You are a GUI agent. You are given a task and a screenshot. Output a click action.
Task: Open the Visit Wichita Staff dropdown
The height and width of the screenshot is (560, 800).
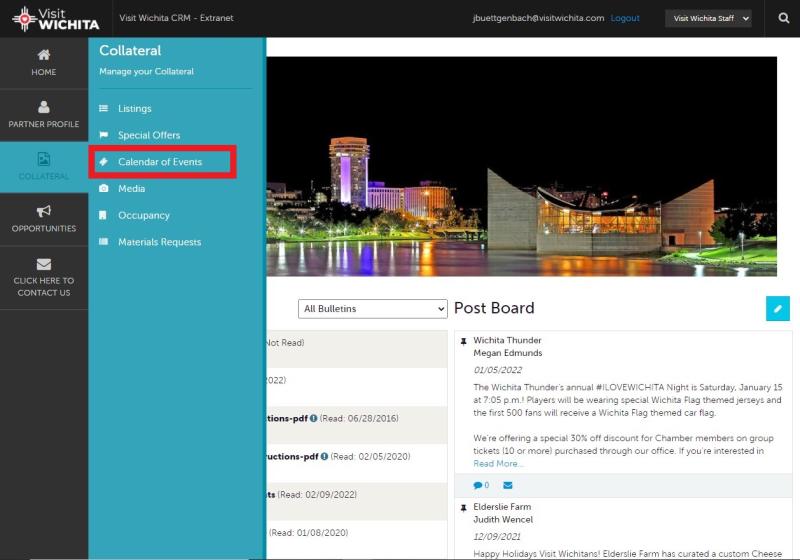tap(708, 18)
